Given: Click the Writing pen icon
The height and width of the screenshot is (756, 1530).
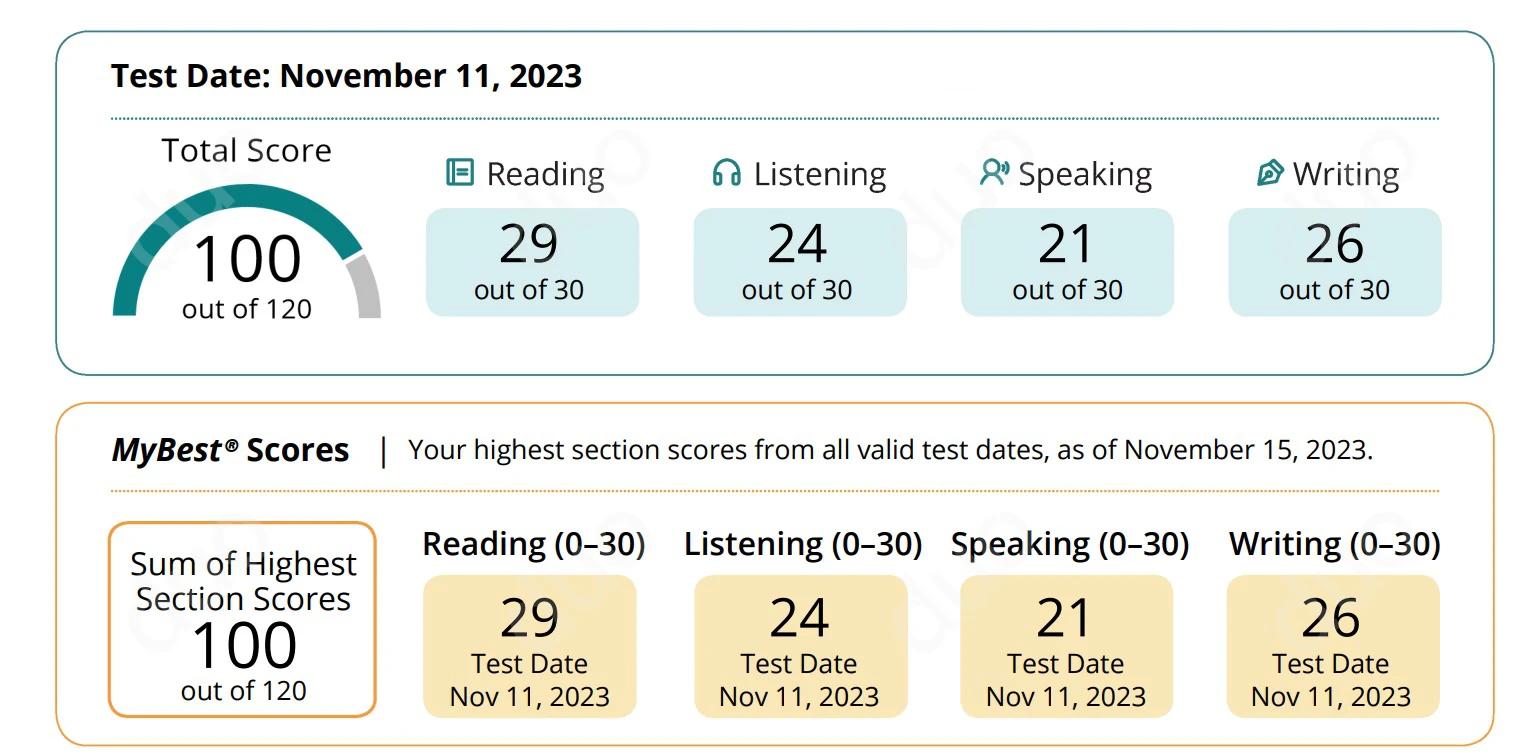Looking at the screenshot, I should [x=1269, y=173].
